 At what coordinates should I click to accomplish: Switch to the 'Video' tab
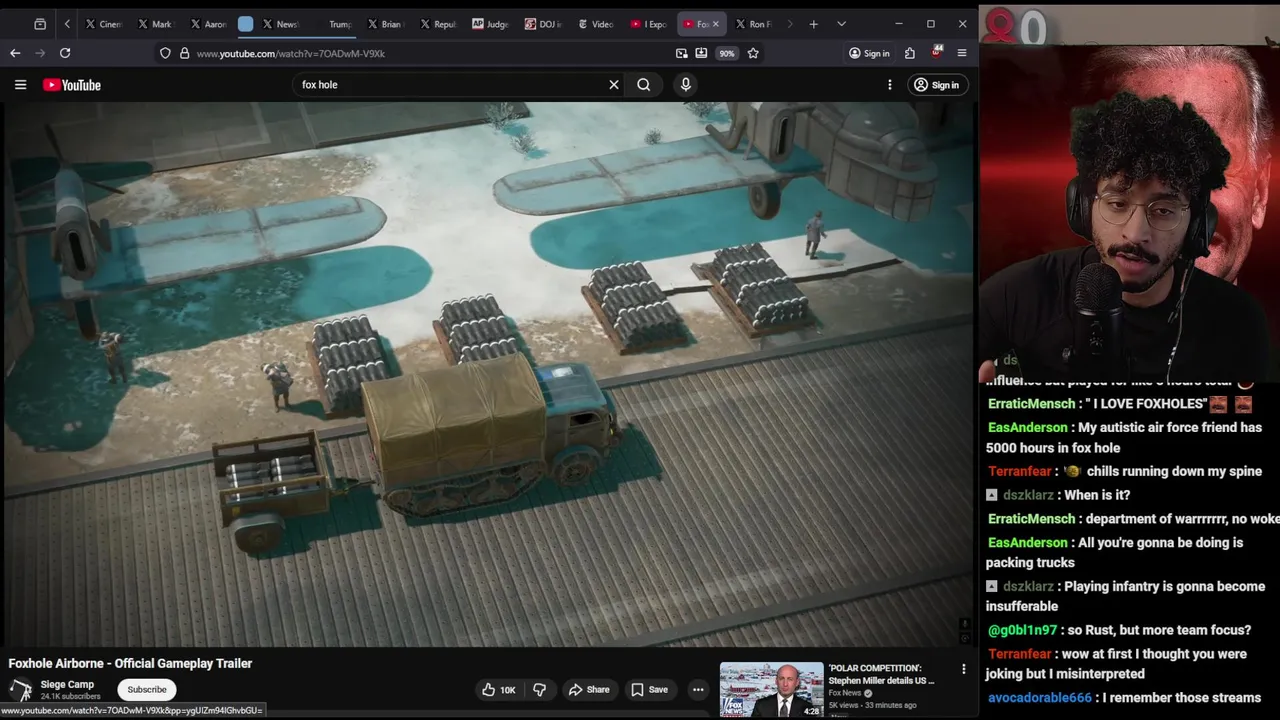[596, 24]
